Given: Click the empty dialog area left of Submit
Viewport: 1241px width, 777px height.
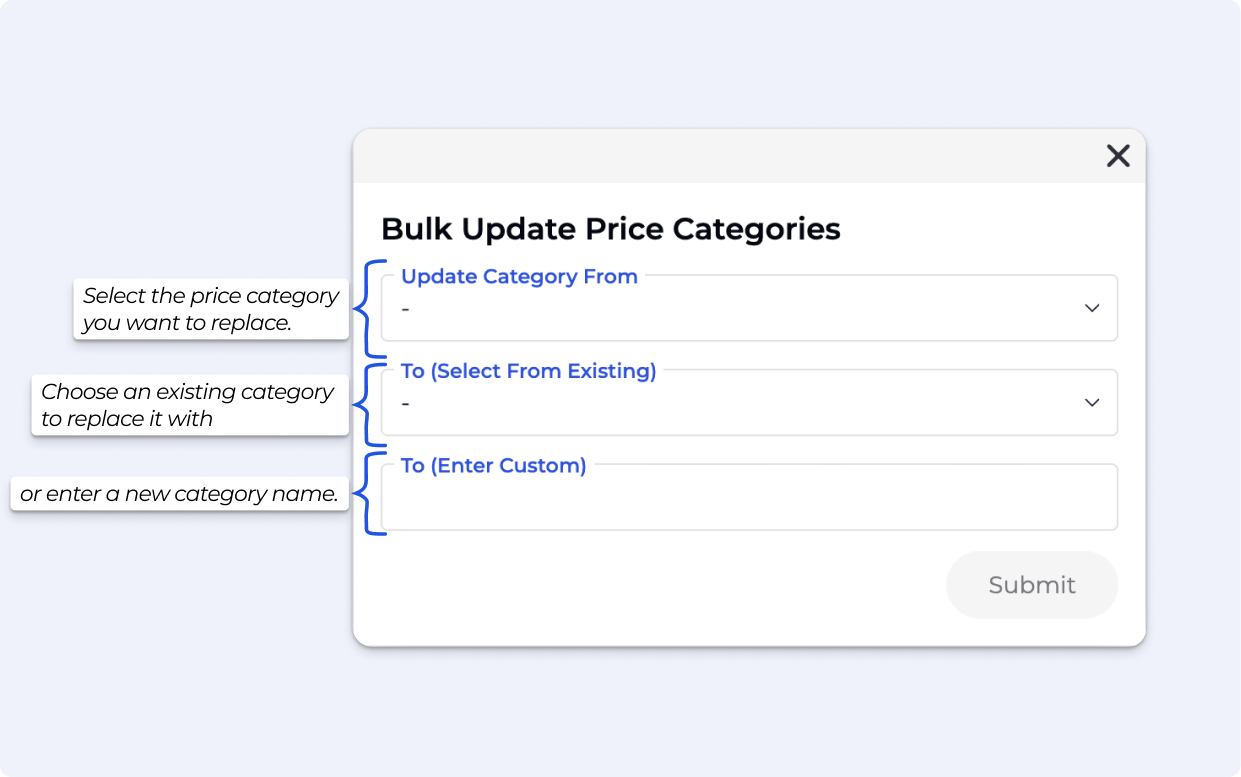Looking at the screenshot, I should click(650, 585).
